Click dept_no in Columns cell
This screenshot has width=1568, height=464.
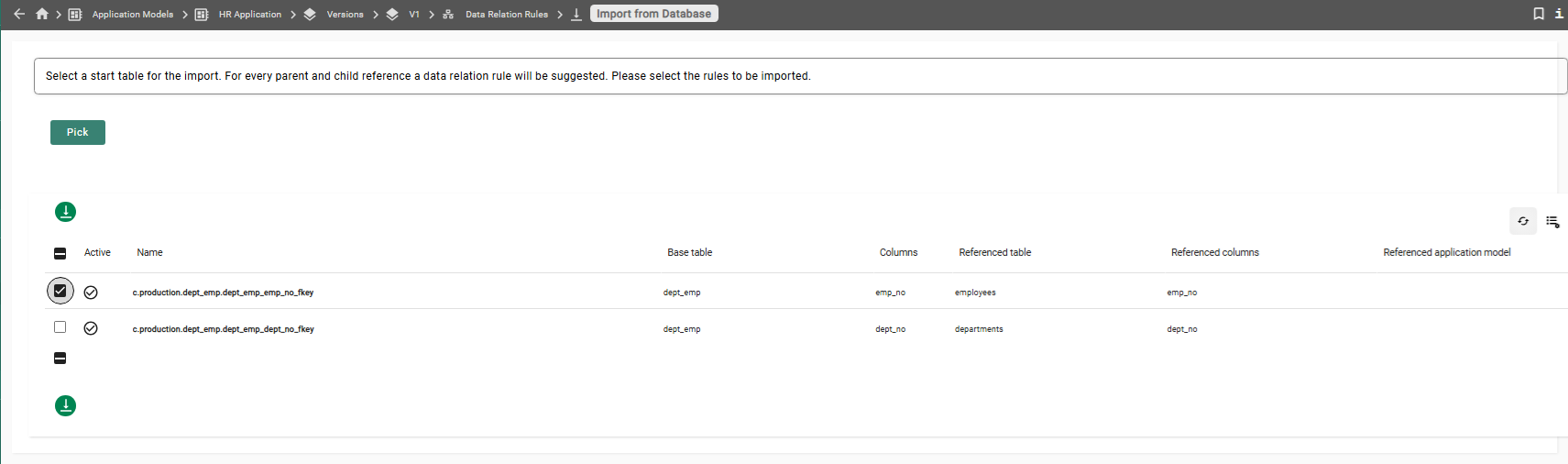(x=890, y=329)
